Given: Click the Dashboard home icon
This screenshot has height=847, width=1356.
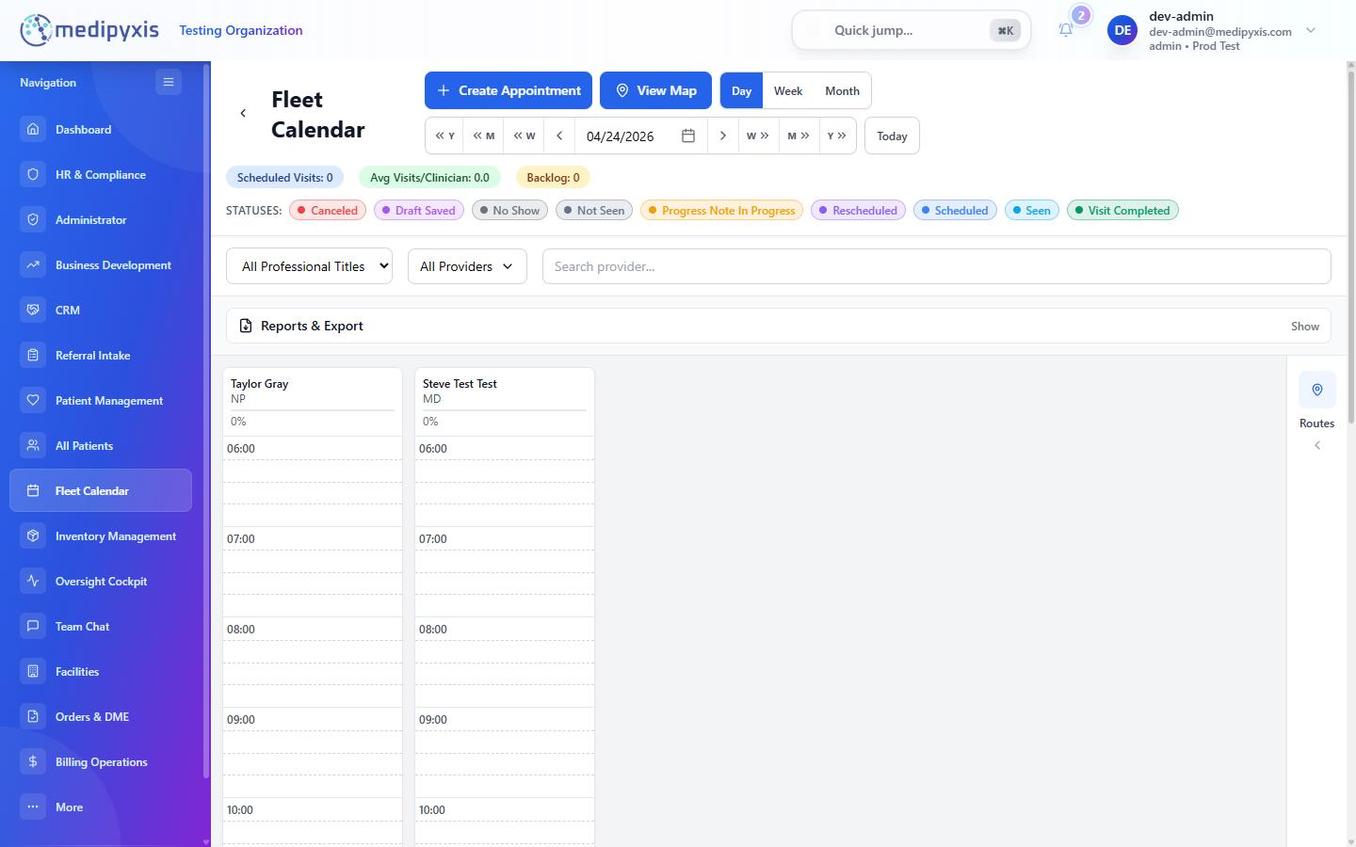Looking at the screenshot, I should (x=33, y=129).
